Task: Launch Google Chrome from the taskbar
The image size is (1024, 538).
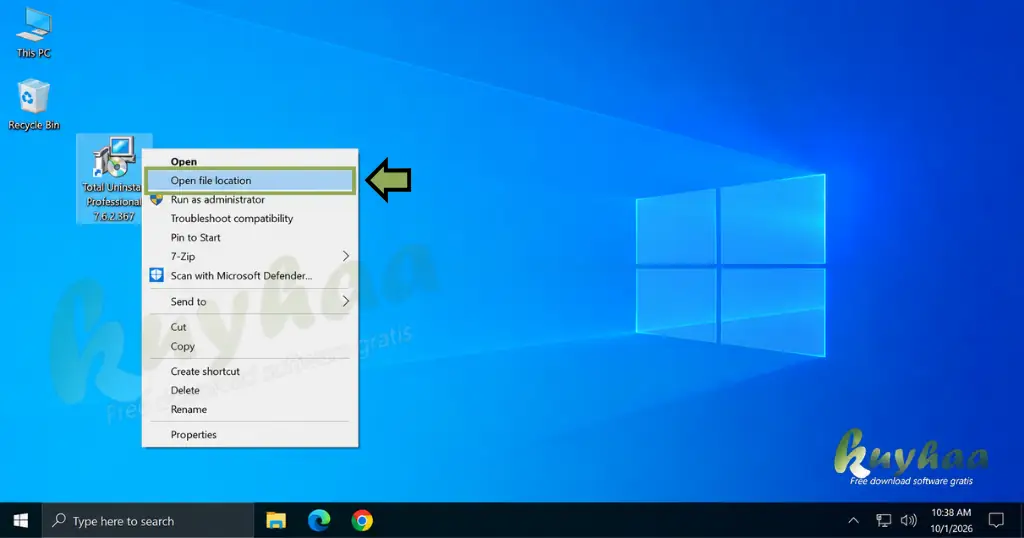Action: click(362, 520)
